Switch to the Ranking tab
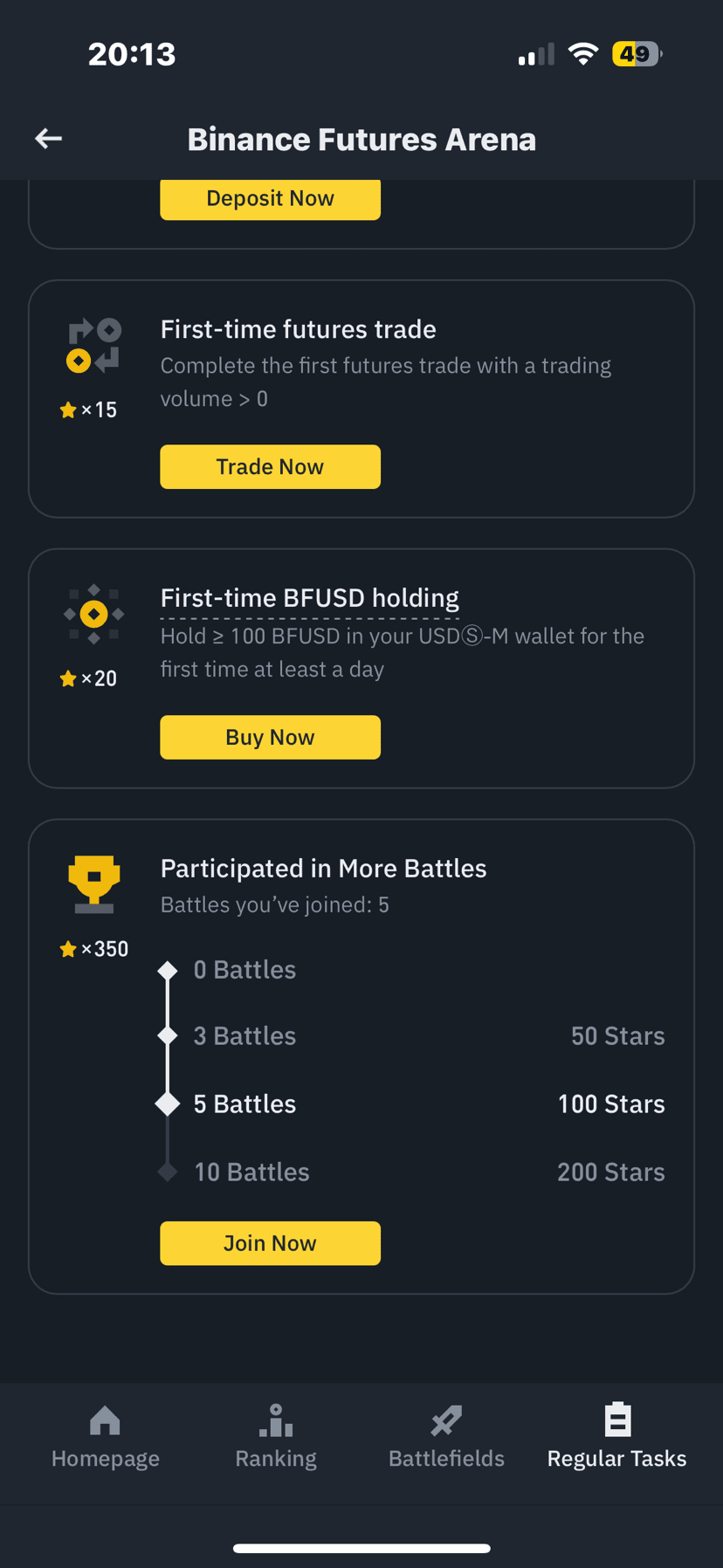 276,1437
